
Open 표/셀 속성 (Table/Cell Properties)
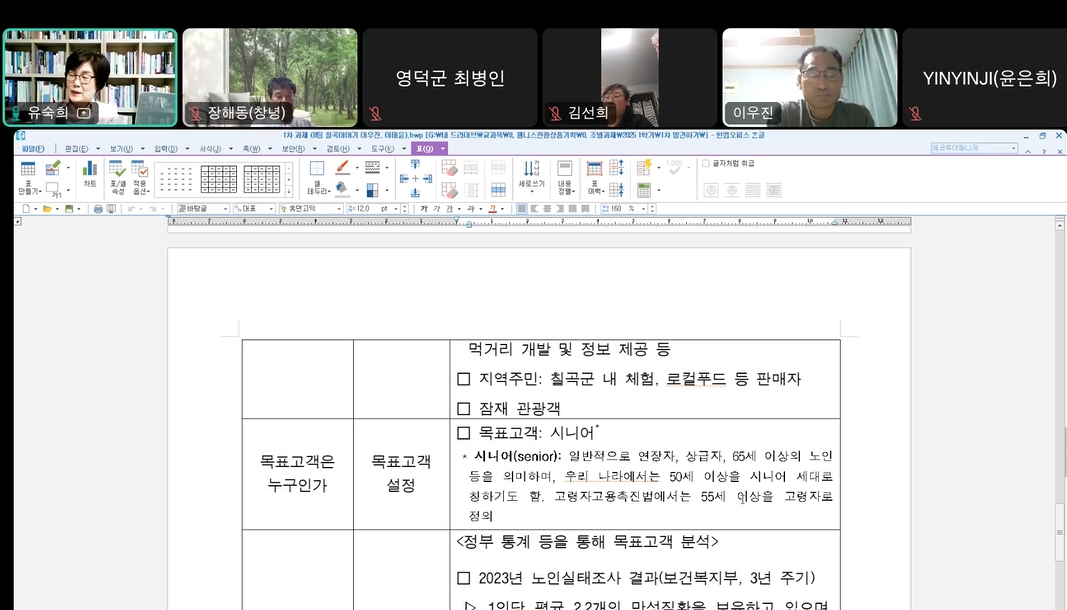pos(116,177)
